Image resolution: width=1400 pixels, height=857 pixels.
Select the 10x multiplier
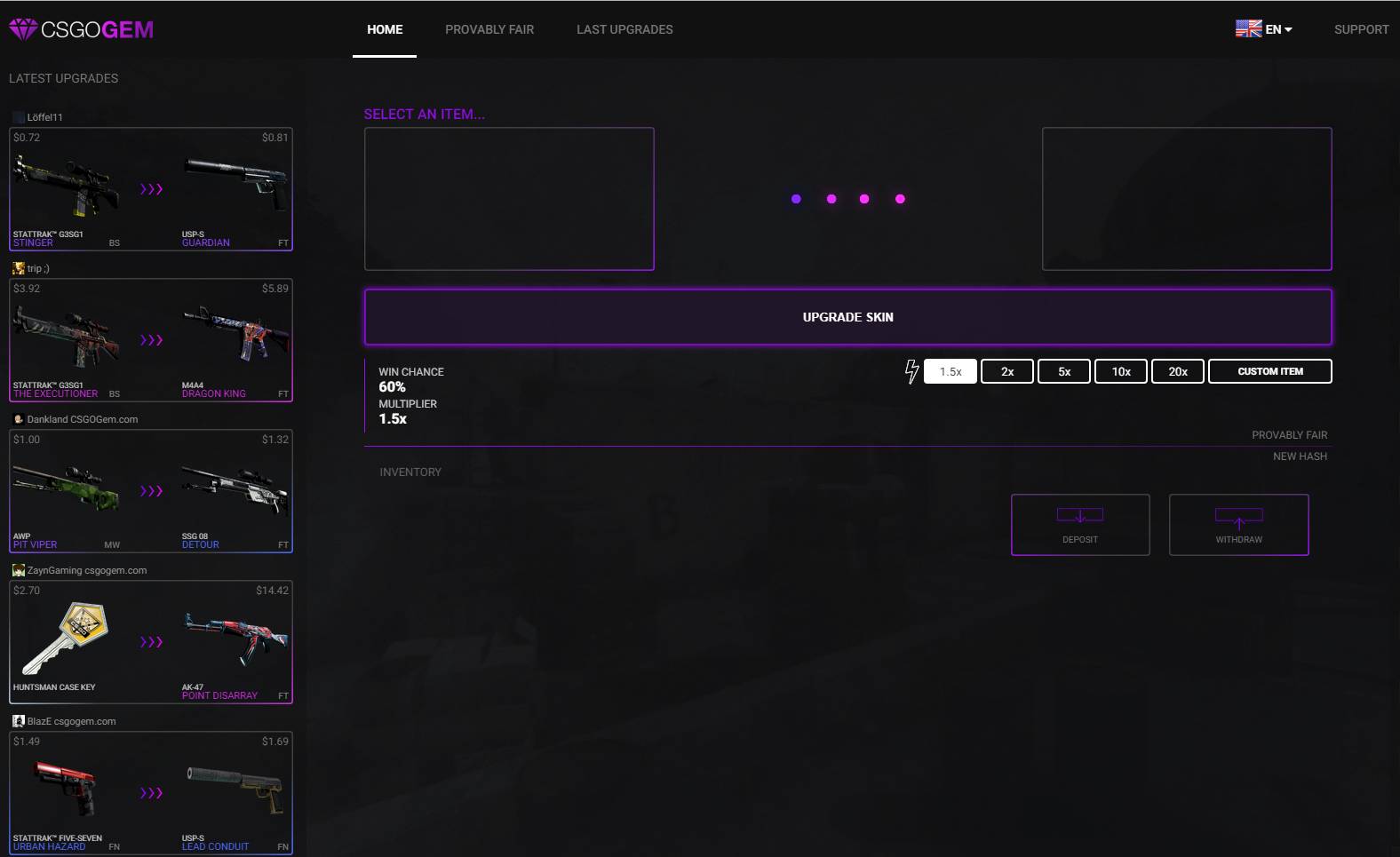pyautogui.click(x=1121, y=371)
